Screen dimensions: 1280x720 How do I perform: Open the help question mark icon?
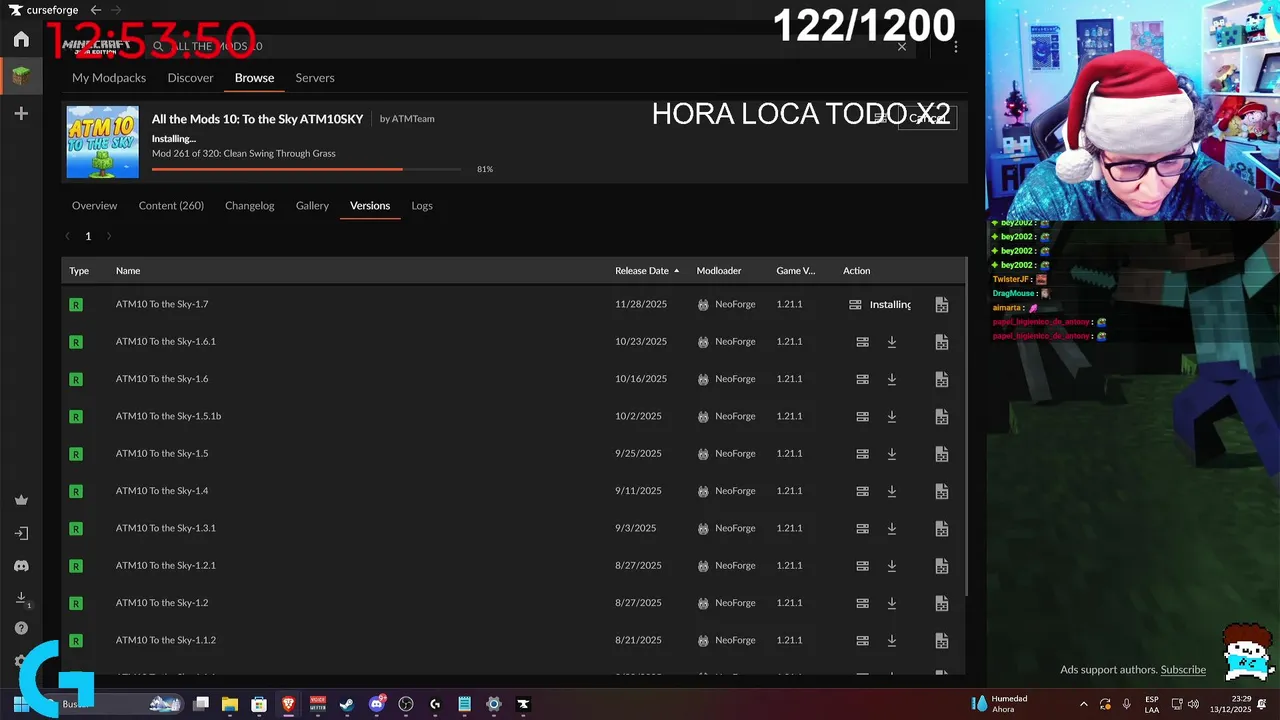click(x=21, y=629)
